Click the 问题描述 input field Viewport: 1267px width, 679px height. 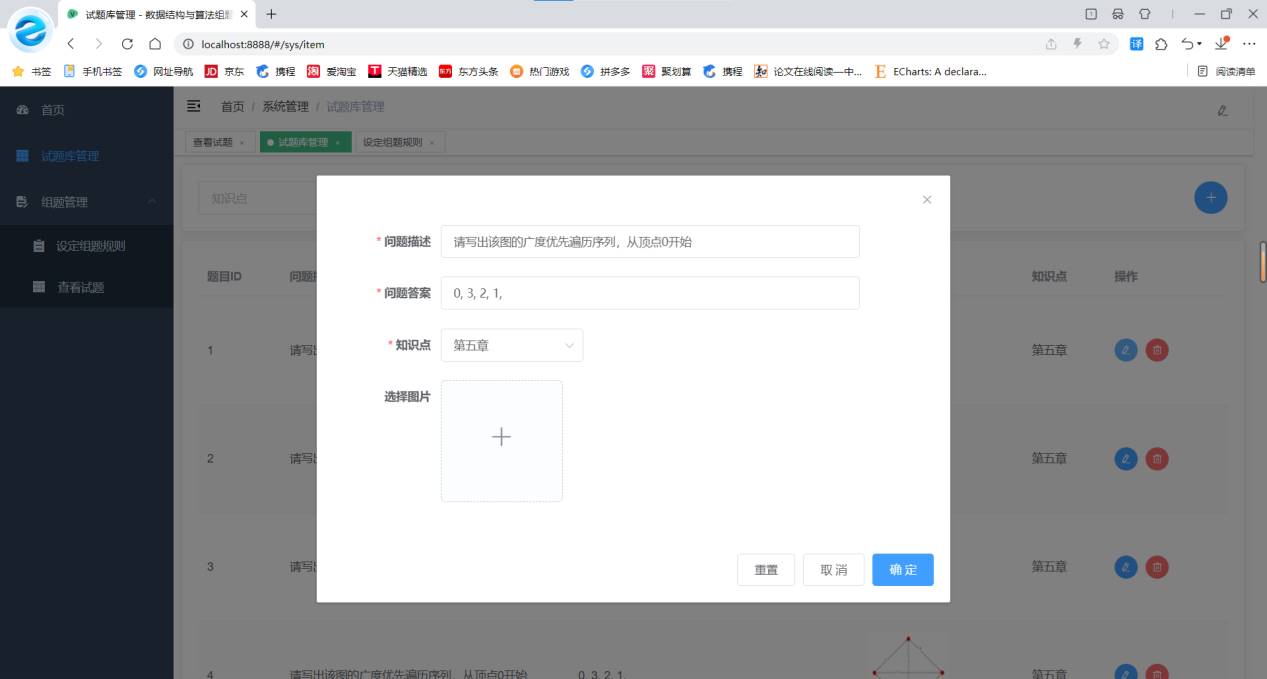pyautogui.click(x=650, y=241)
